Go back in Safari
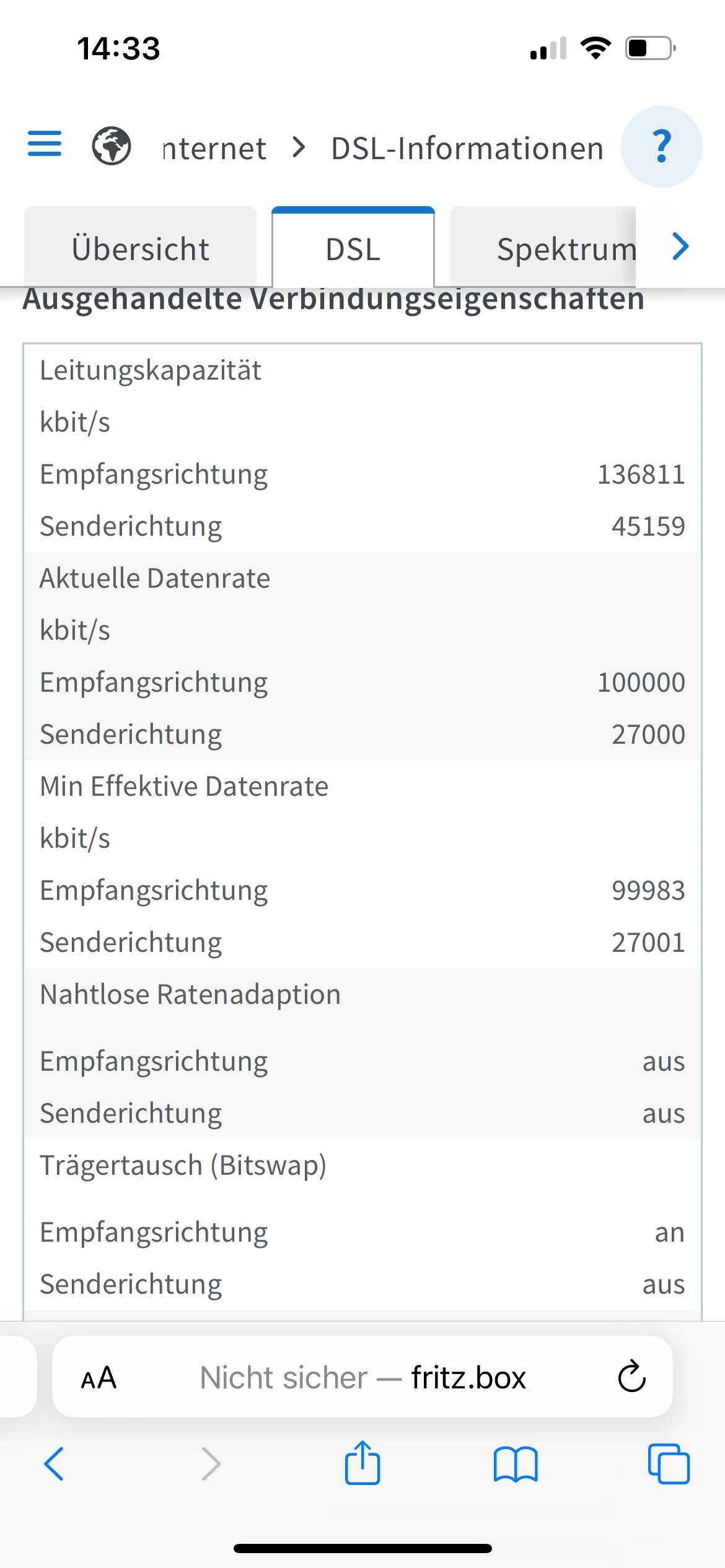The image size is (725, 1568). click(55, 1464)
